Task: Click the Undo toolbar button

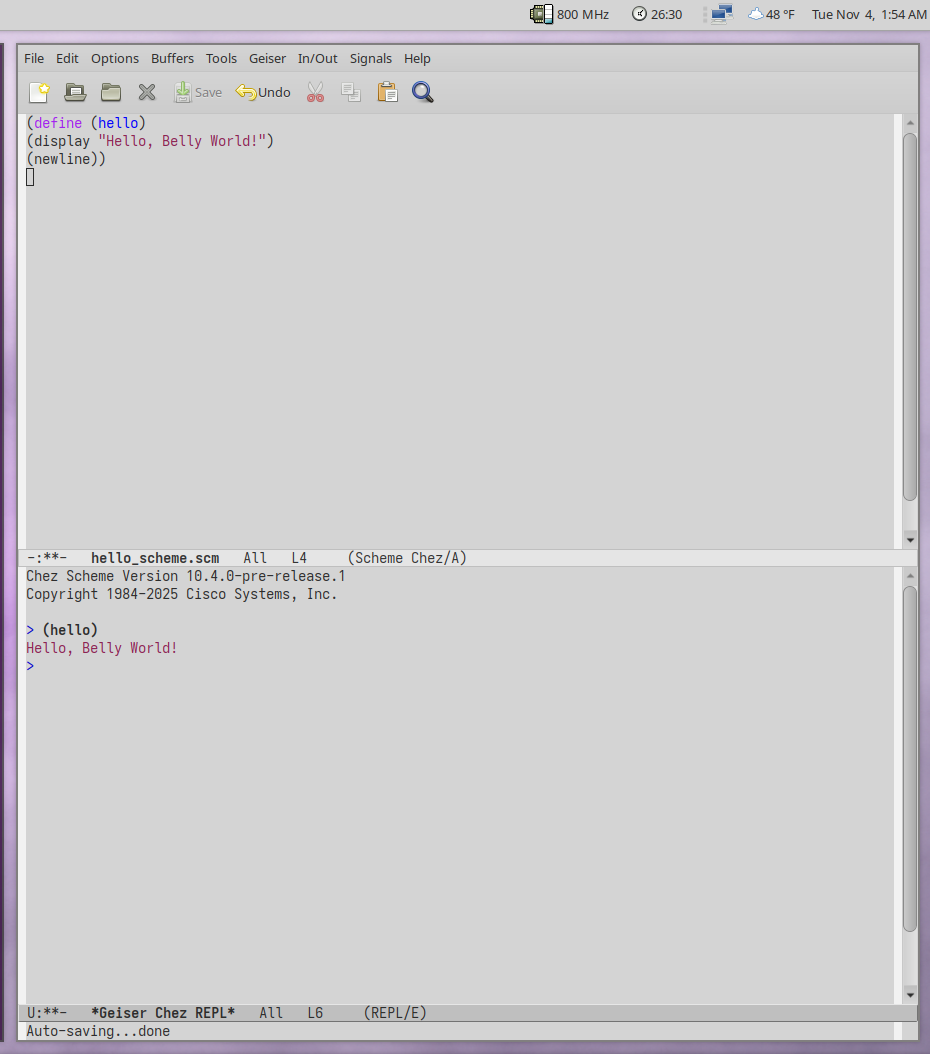Action: (263, 92)
